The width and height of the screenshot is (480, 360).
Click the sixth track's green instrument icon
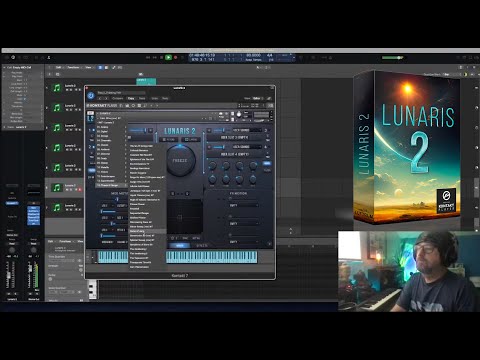[57, 188]
